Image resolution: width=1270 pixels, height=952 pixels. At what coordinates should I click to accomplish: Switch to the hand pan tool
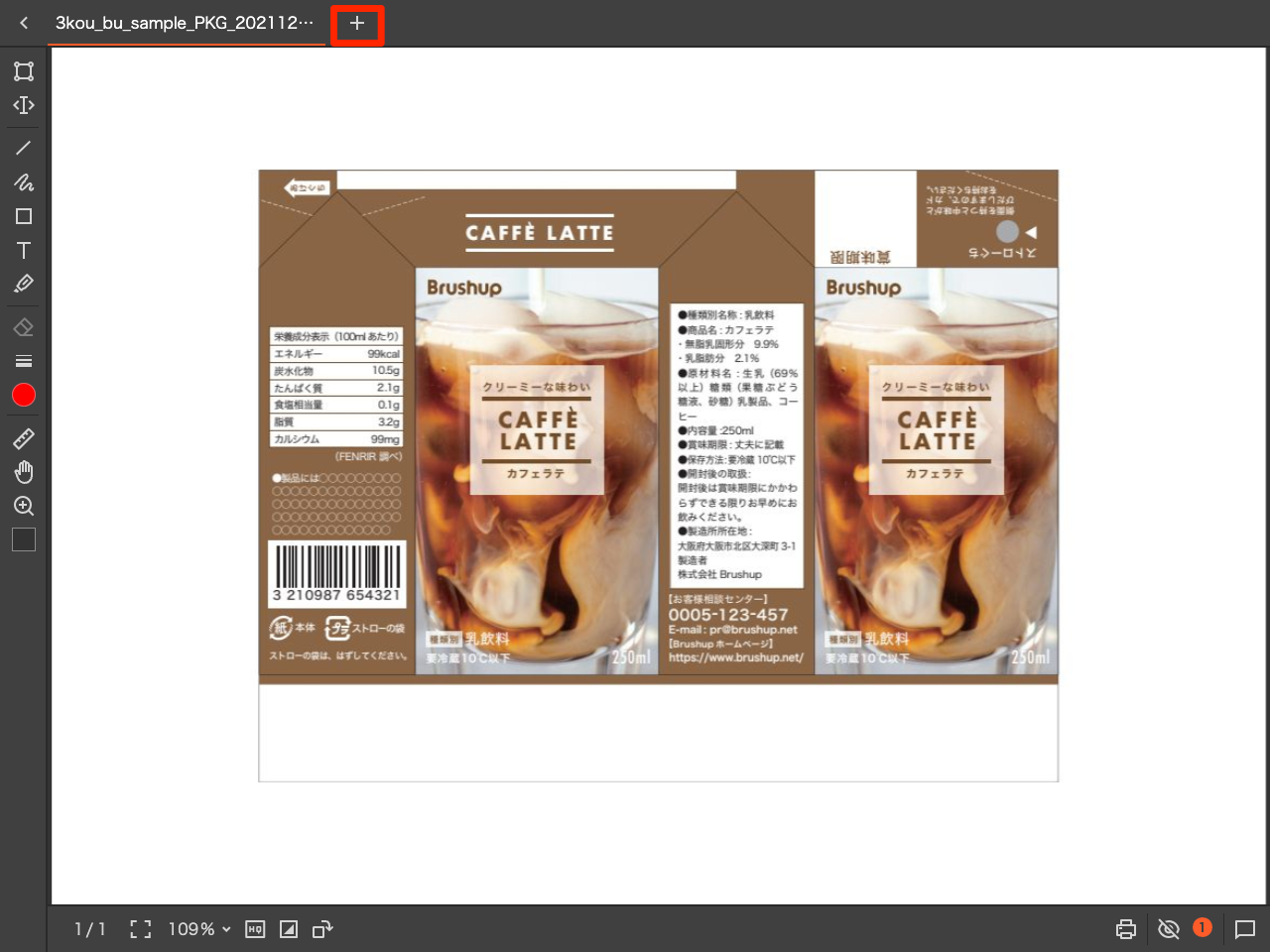click(x=24, y=472)
